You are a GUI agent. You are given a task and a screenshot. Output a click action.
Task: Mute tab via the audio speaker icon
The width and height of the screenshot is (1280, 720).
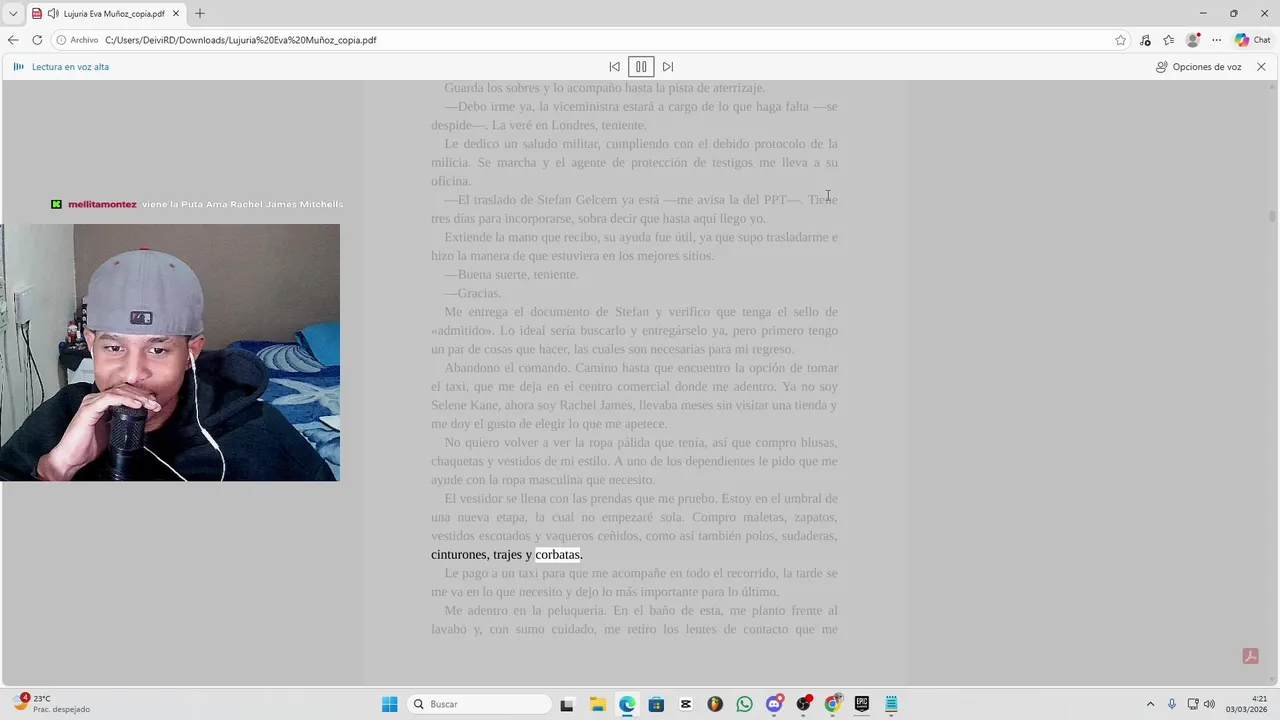tap(54, 14)
